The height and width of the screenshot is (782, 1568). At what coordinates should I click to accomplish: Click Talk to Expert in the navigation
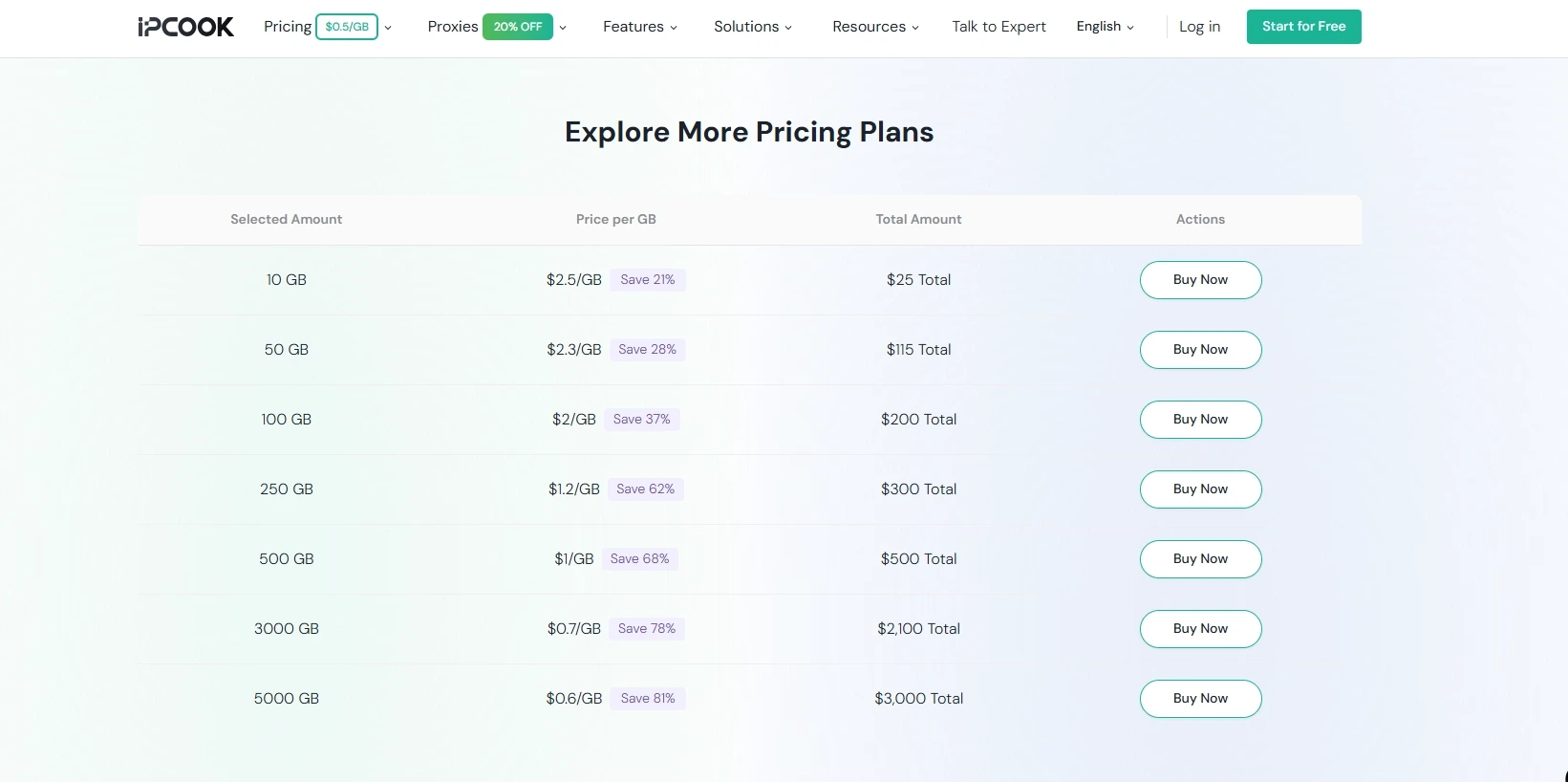click(x=998, y=27)
